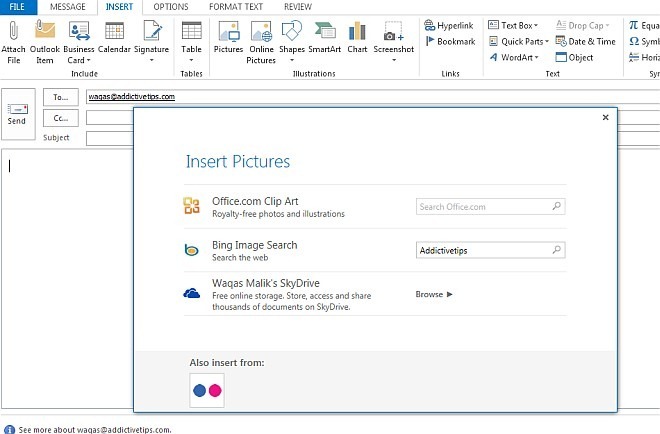660x434 pixels.
Task: Open the Text Box dropdown
Action: pyautogui.click(x=536, y=26)
